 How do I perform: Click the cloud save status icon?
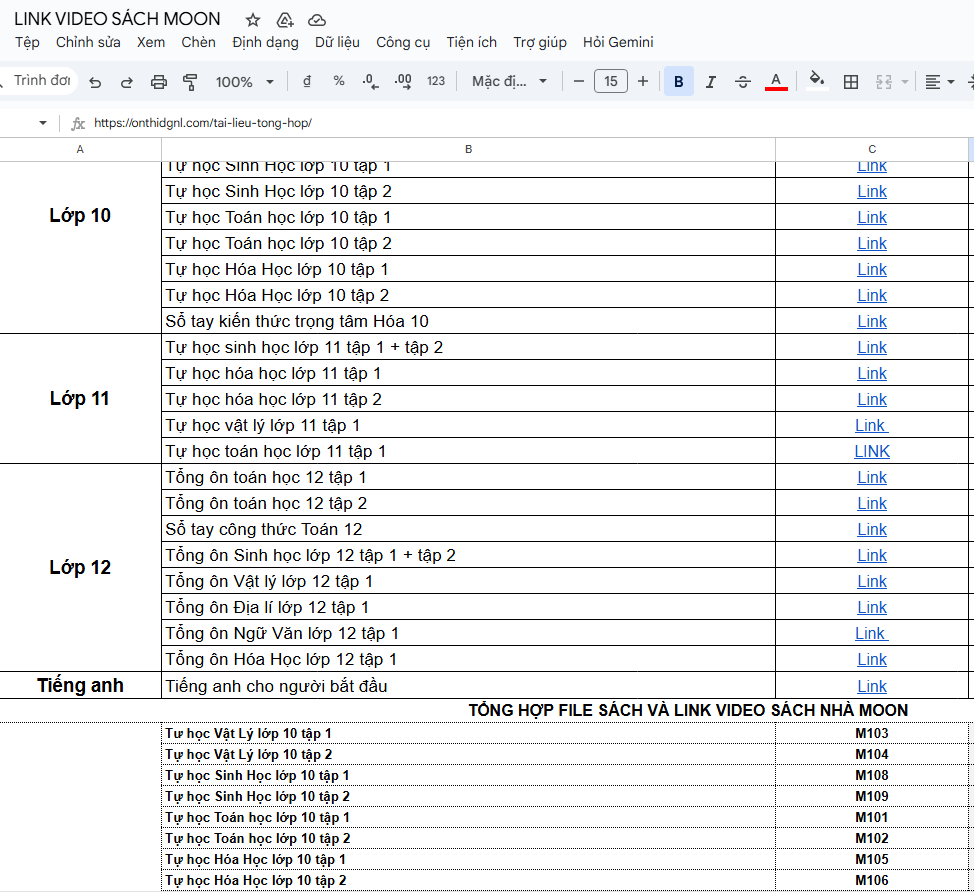pos(317,20)
